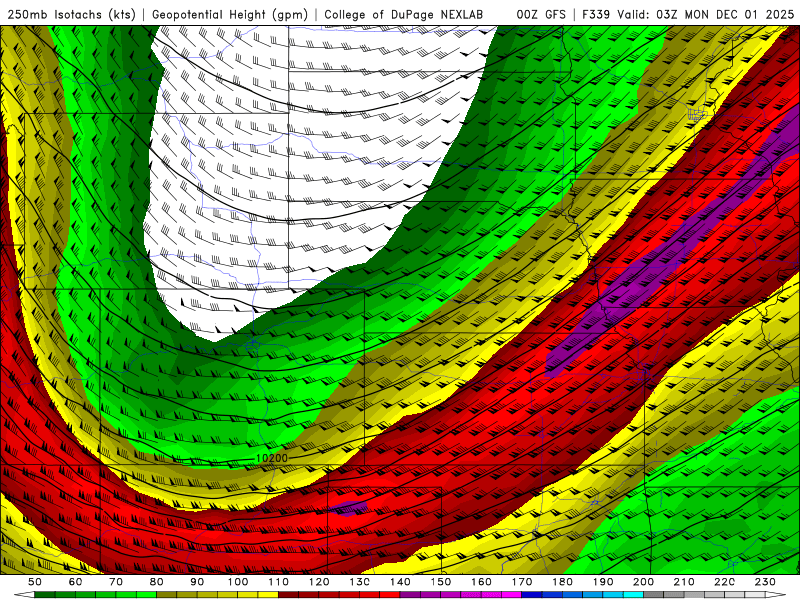Select the 'F339' forecast hour label

(x=596, y=14)
